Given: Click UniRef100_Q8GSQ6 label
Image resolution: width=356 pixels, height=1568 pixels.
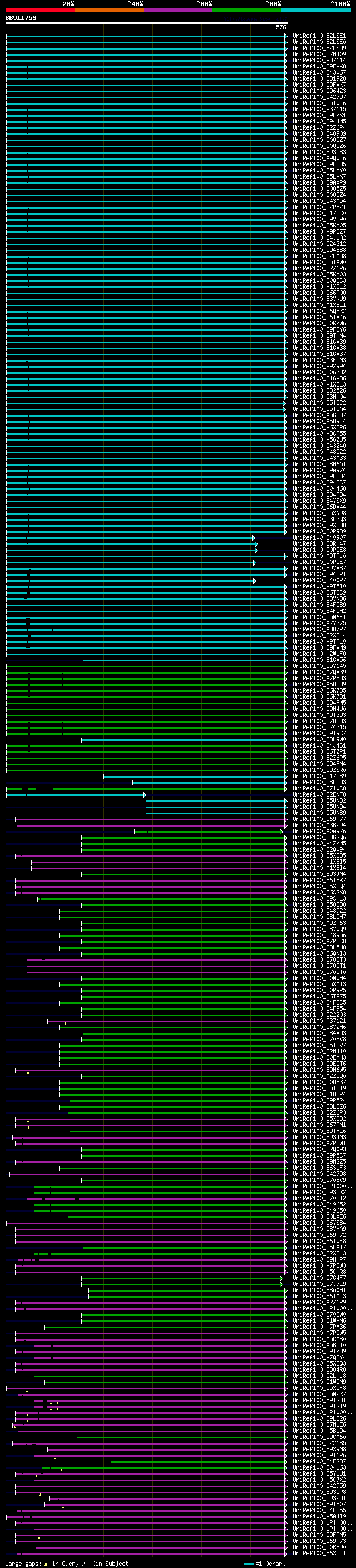Looking at the screenshot, I should tap(319, 838).
